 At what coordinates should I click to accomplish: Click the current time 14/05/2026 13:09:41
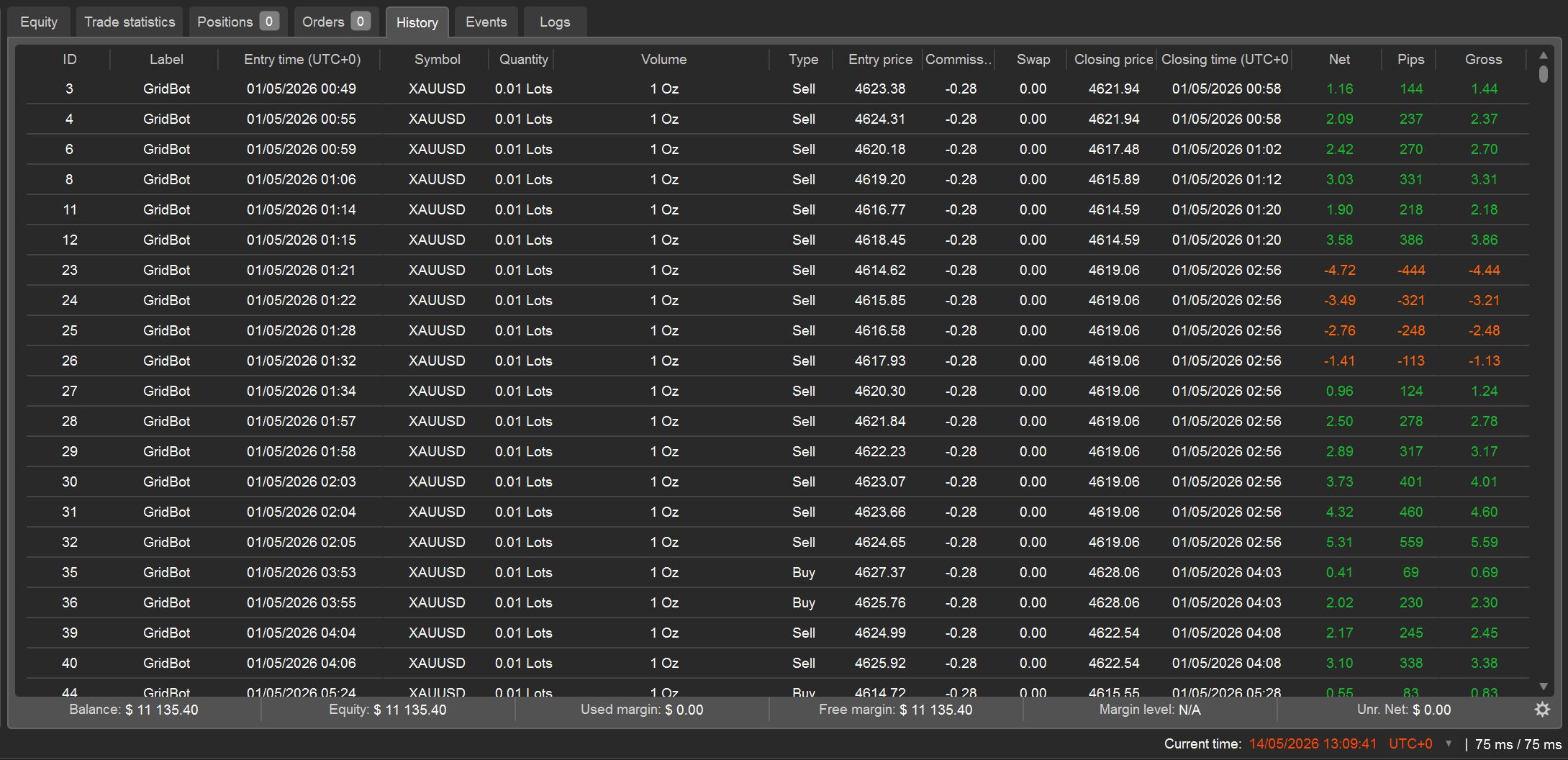click(1313, 744)
